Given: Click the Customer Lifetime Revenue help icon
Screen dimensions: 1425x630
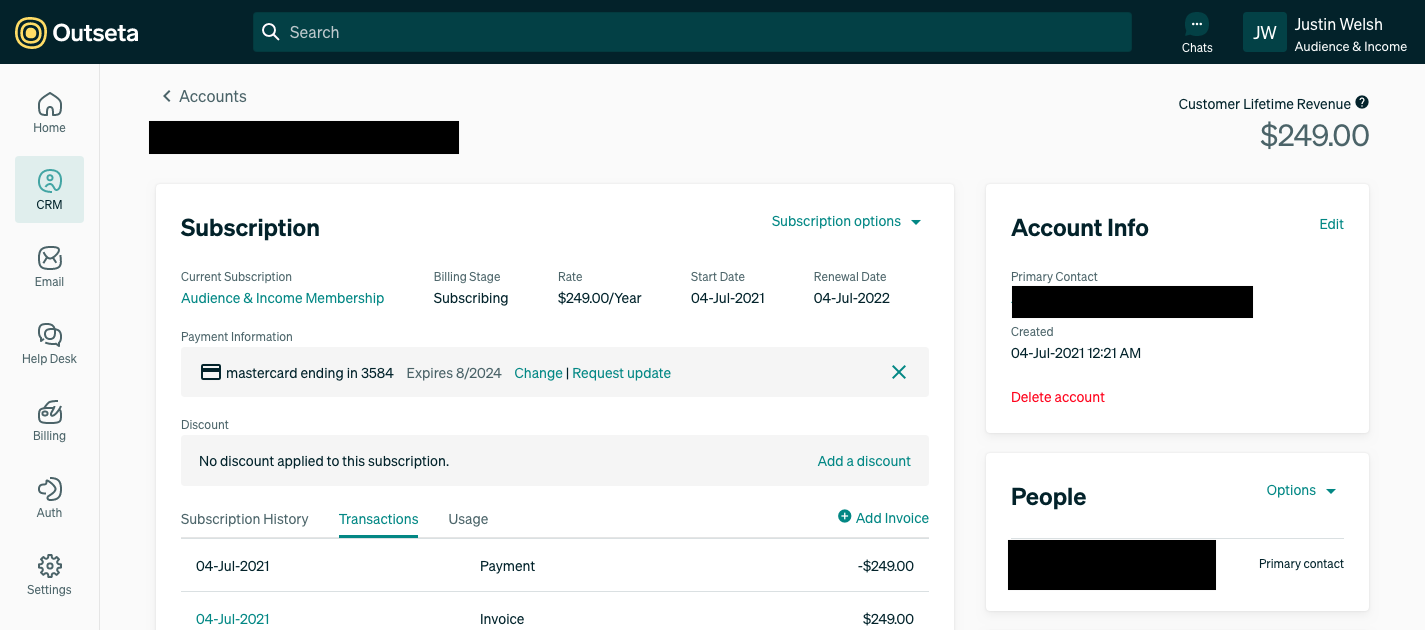Looking at the screenshot, I should click(1362, 103).
